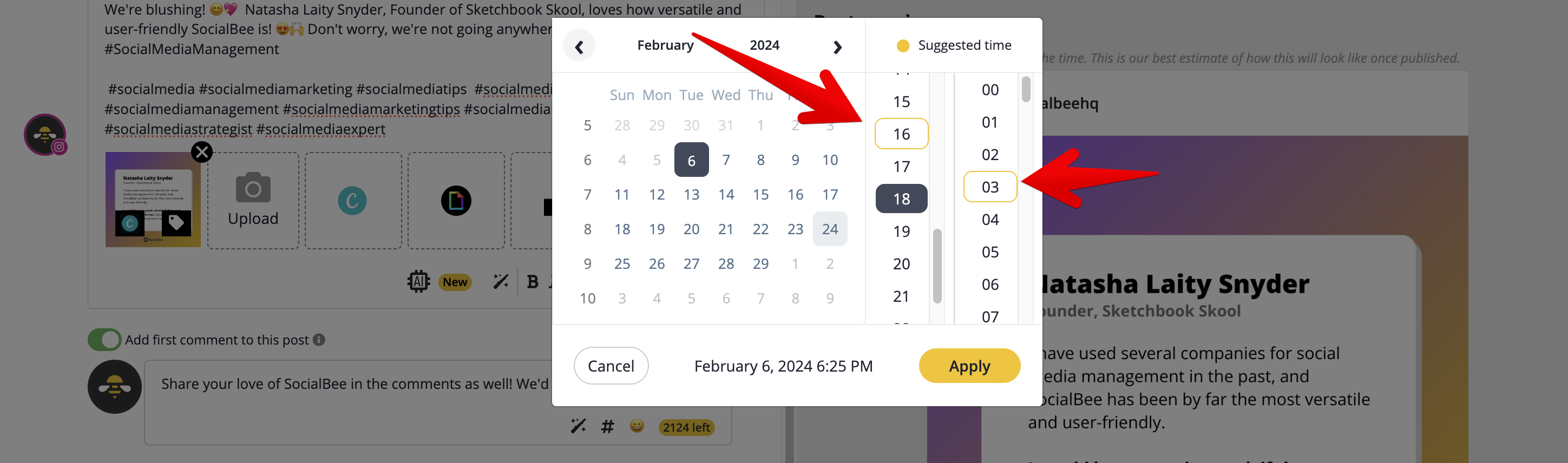Click the Cancel button
This screenshot has width=1568, height=463.
(611, 366)
